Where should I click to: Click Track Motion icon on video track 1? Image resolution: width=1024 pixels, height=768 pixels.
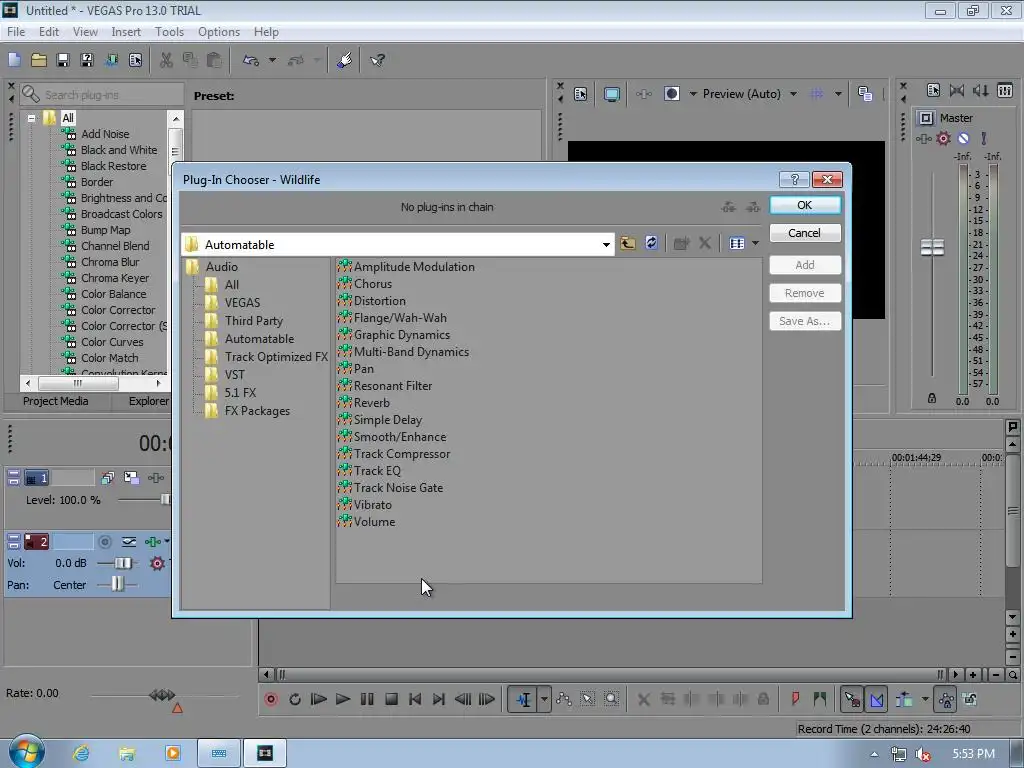(131, 478)
